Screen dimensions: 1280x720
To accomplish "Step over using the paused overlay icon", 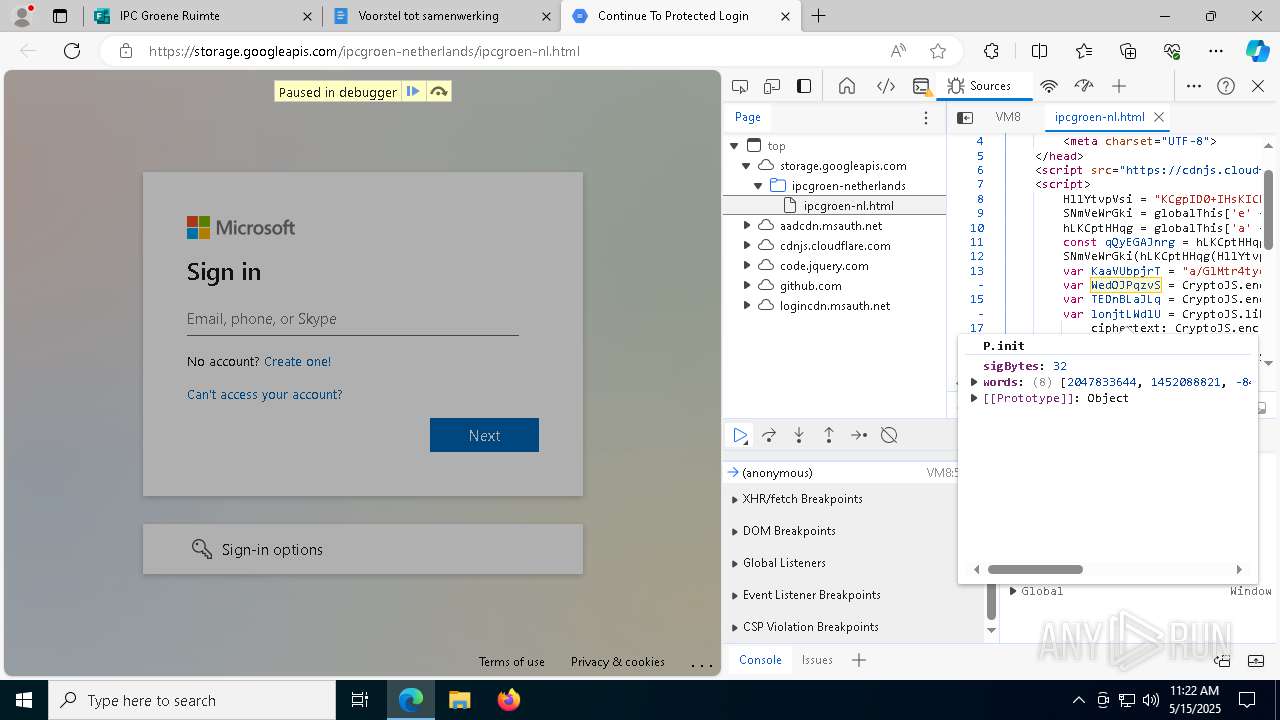I will pos(438,92).
